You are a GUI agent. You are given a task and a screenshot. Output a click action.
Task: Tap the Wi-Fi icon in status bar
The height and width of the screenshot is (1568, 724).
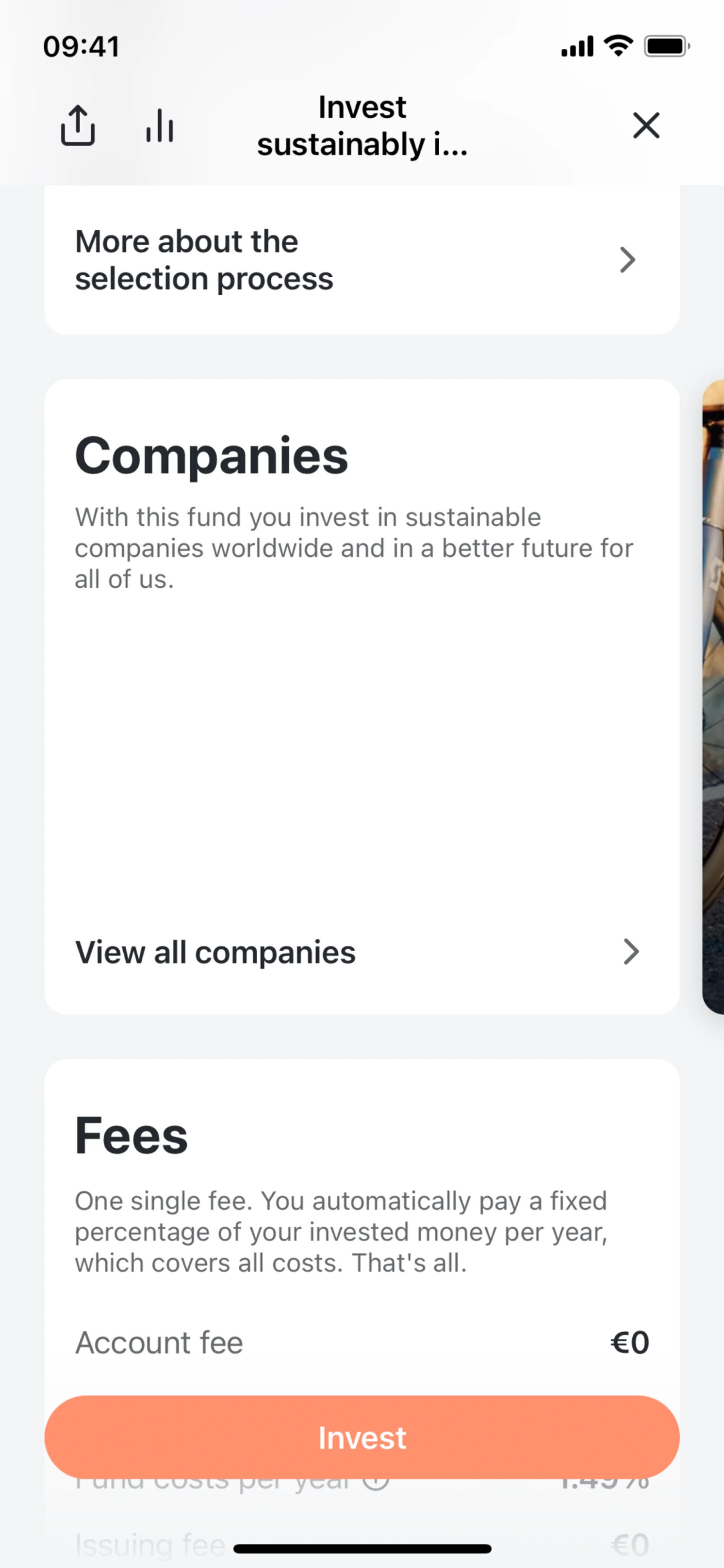[x=618, y=46]
